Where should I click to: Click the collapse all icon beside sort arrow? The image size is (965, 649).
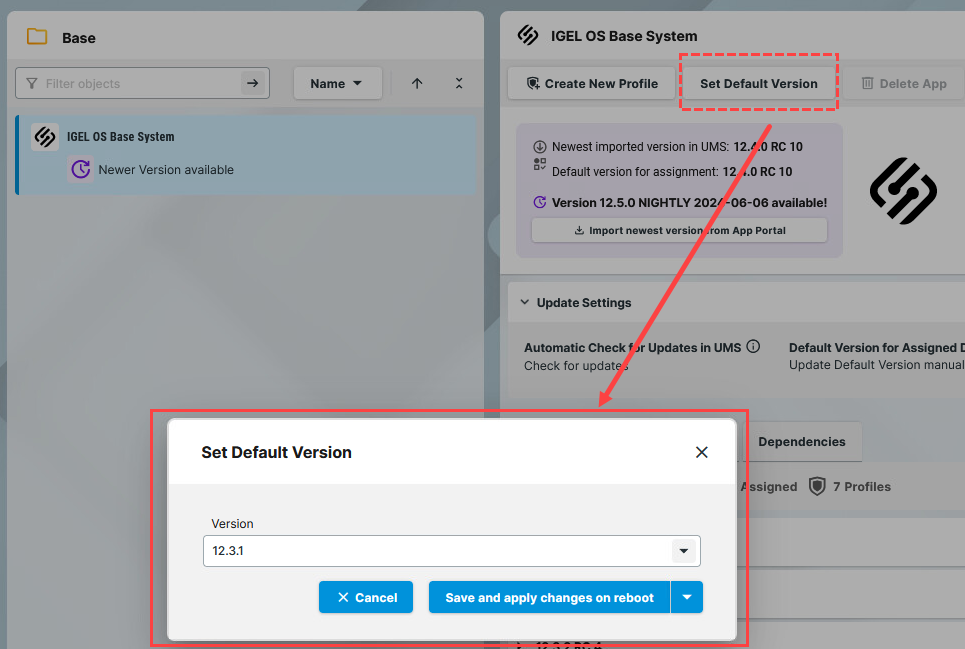coord(459,84)
